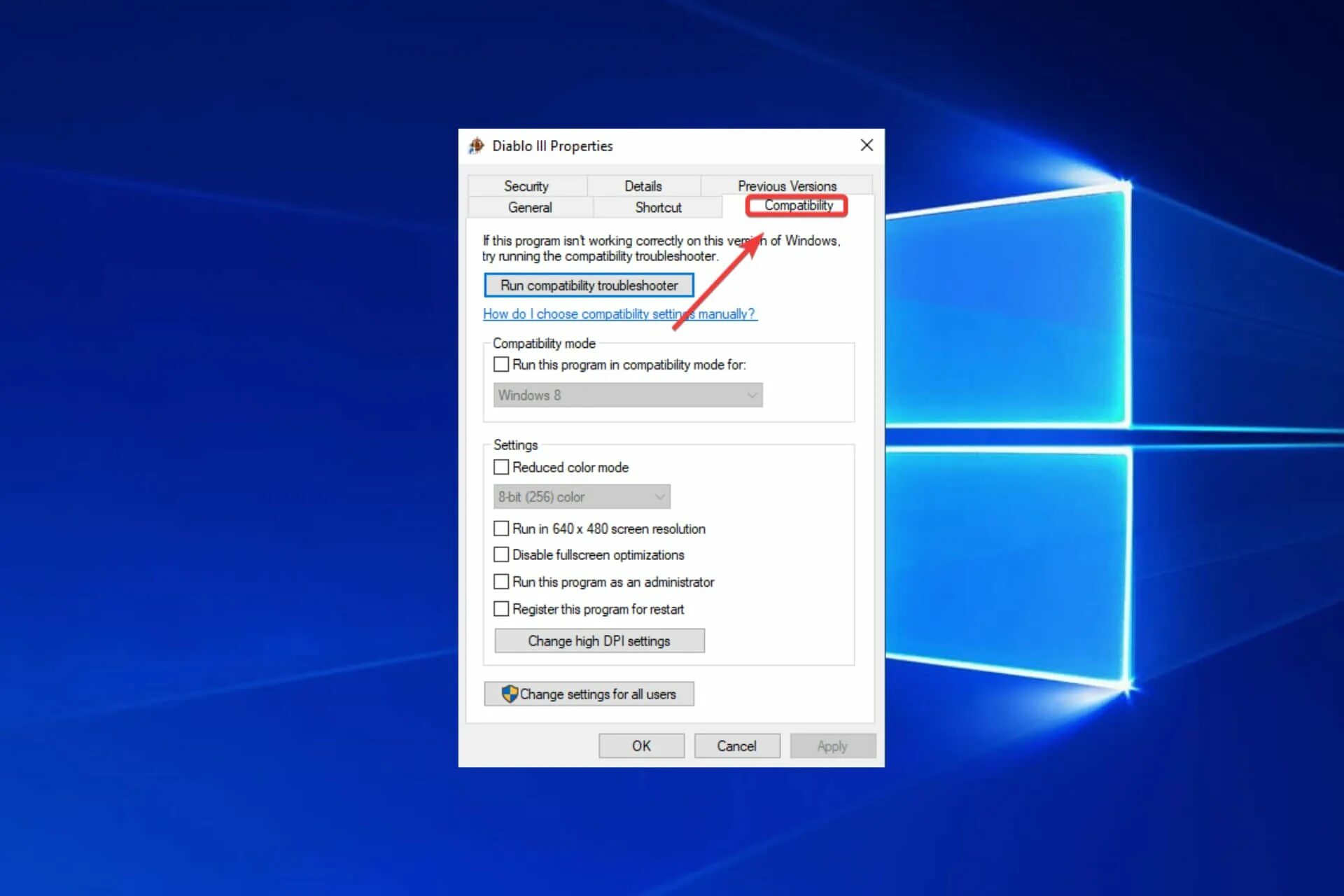Go to the General tab
This screenshot has height=896, width=1344.
click(x=530, y=207)
